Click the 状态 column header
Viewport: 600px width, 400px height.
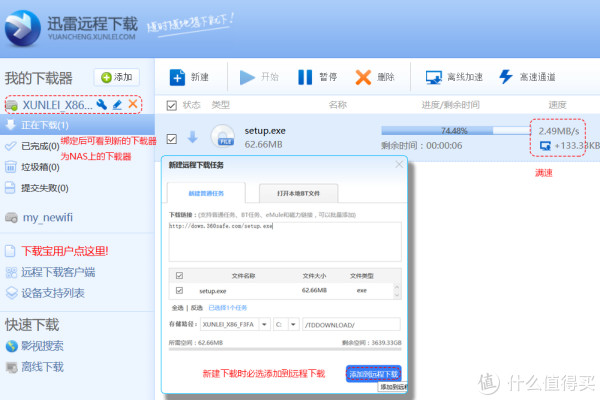point(191,105)
